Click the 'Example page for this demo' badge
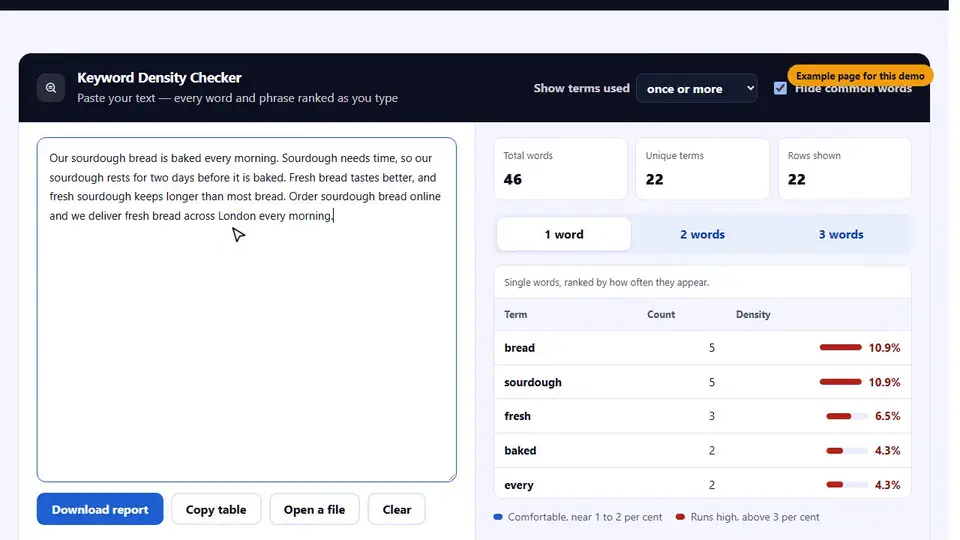This screenshot has width=960, height=540. [x=860, y=76]
